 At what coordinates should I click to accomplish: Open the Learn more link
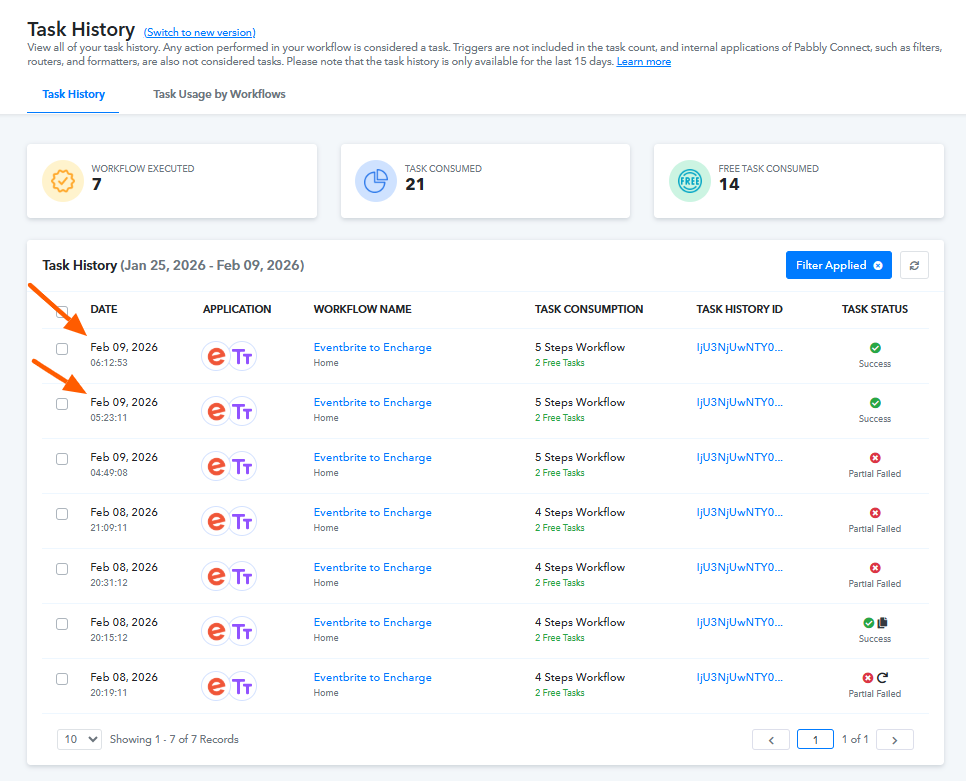(643, 62)
